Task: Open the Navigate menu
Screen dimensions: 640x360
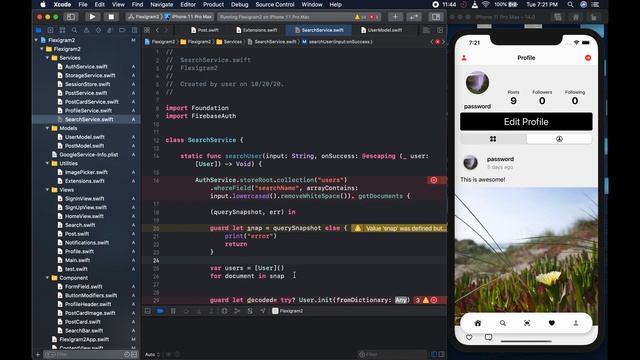Action: [162, 4]
